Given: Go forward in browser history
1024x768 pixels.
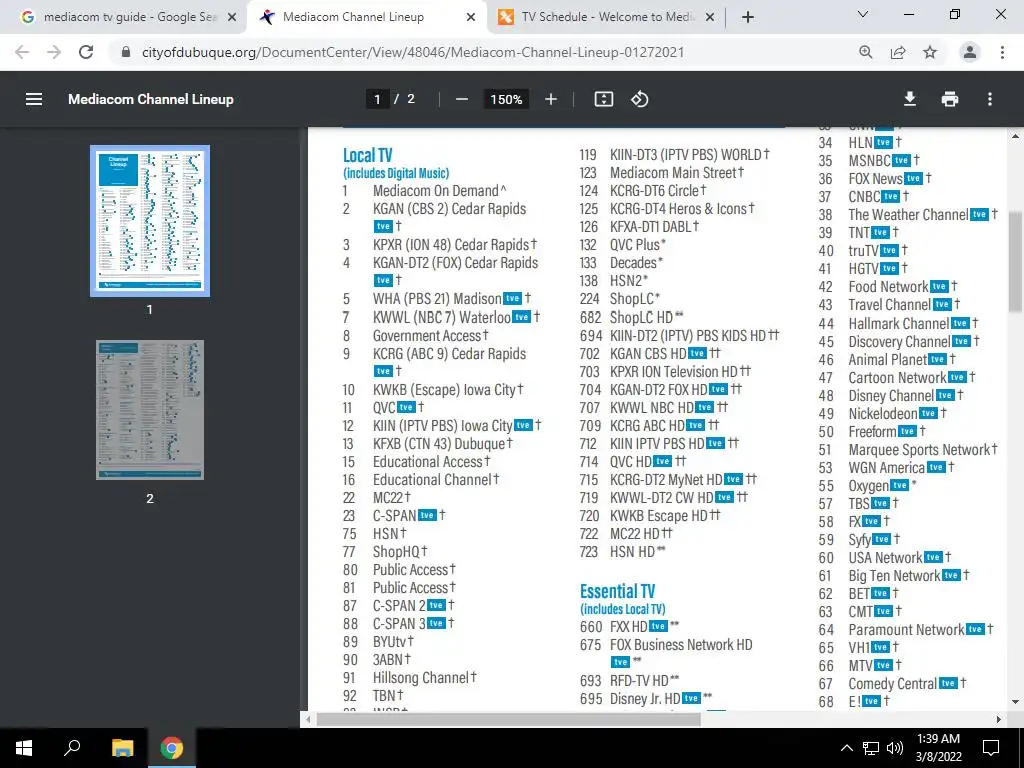Looking at the screenshot, I should click(x=54, y=52).
